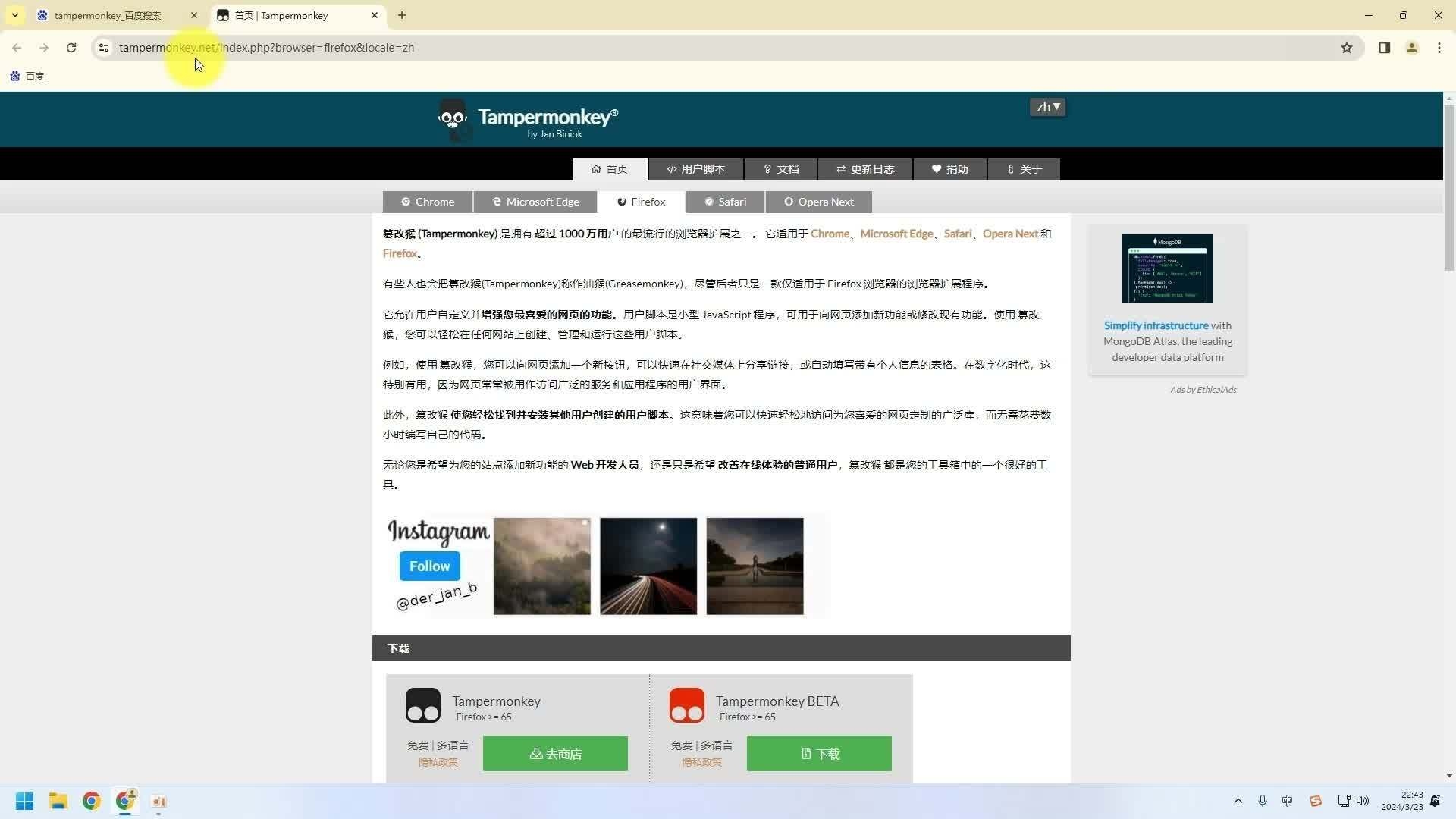1456x819 pixels.
Task: Click the green 去商店 button
Action: click(x=555, y=753)
